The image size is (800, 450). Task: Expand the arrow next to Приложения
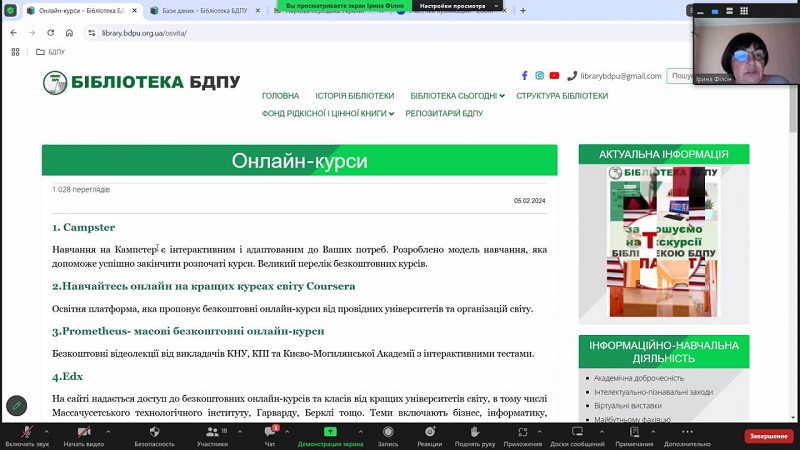pyautogui.click(x=539, y=432)
